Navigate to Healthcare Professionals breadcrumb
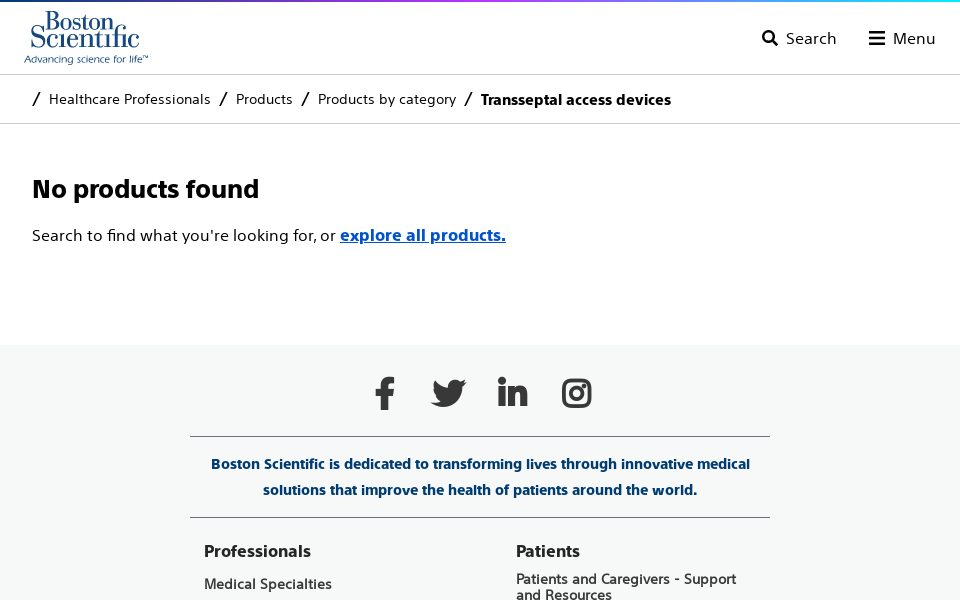The height and width of the screenshot is (600, 960). (130, 99)
